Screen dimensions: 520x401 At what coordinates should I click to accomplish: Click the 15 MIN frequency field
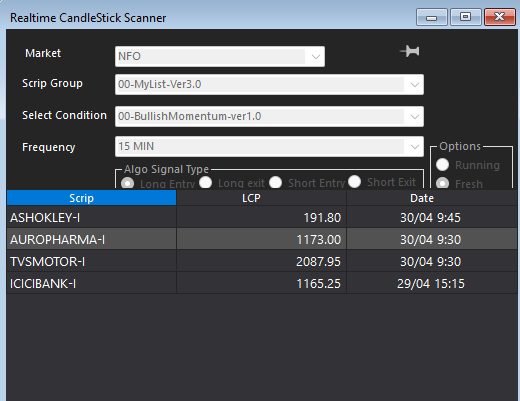tap(269, 146)
